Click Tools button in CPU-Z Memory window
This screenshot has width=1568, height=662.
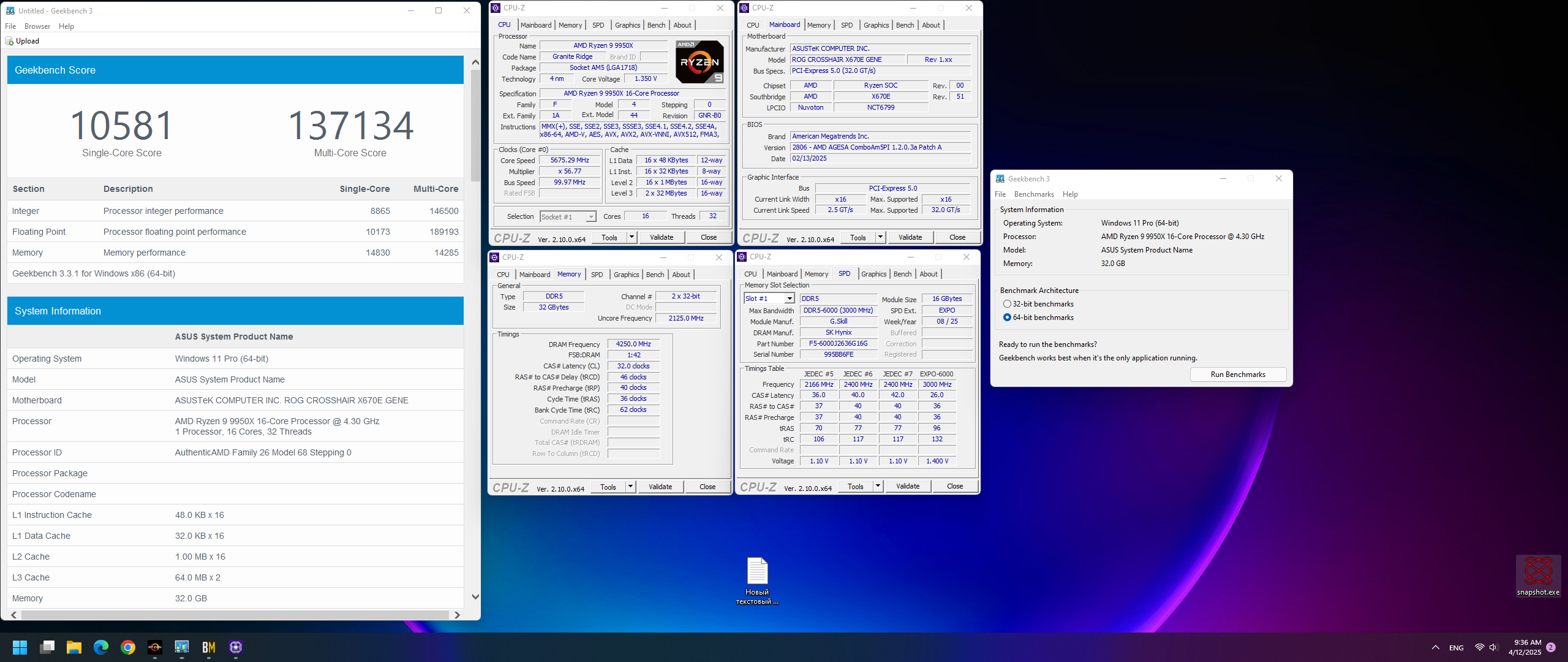pos(608,487)
